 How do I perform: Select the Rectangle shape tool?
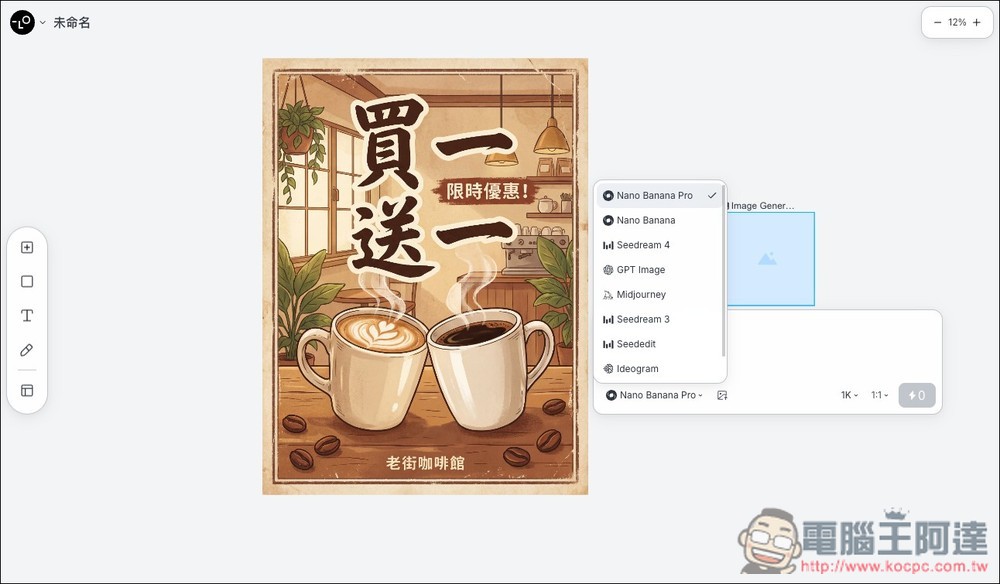click(x=27, y=281)
